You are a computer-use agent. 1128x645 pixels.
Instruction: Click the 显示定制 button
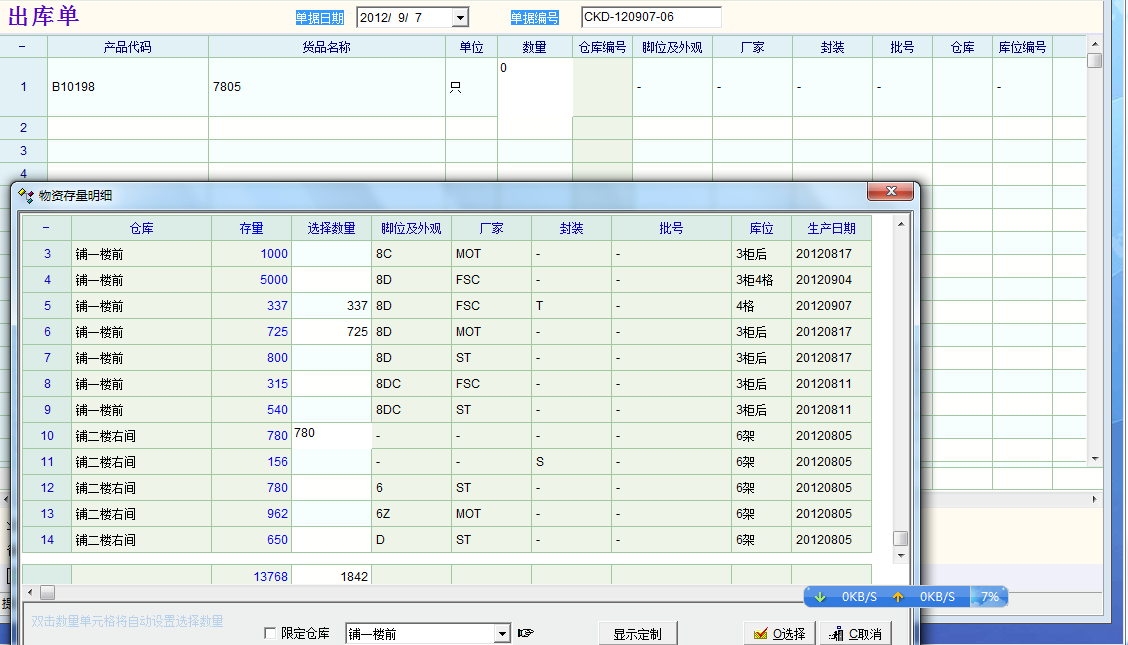pos(637,633)
